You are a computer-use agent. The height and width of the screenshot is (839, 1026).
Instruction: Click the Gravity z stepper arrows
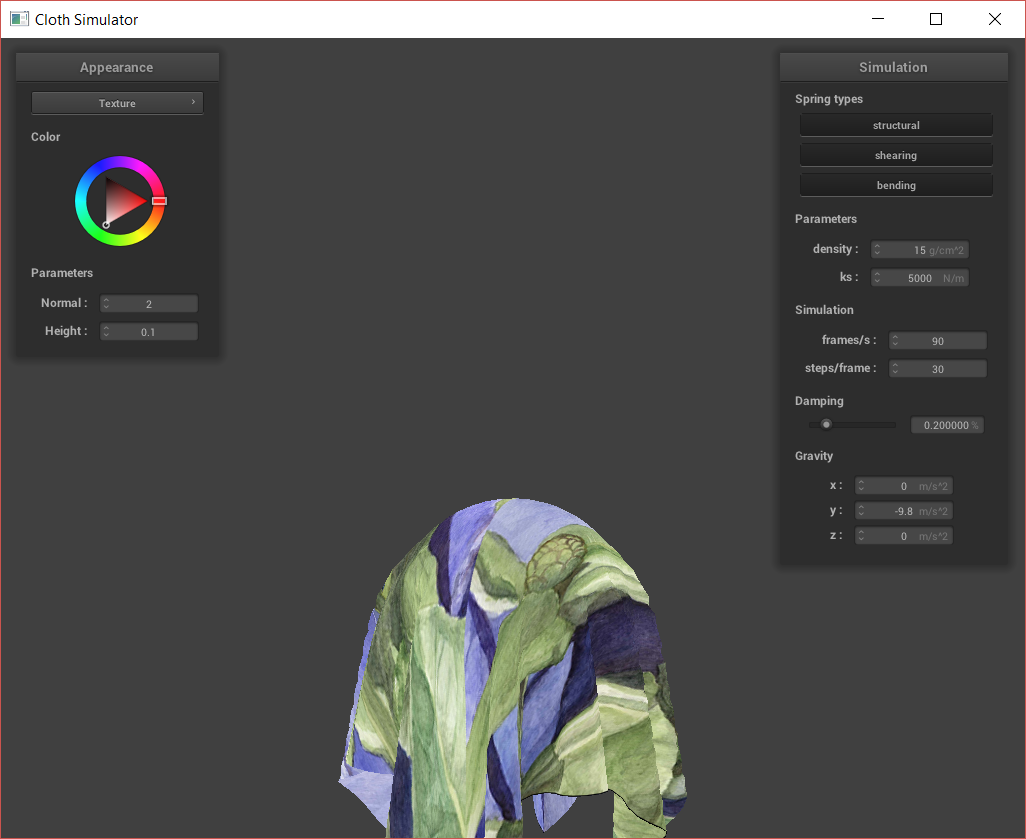click(x=861, y=536)
